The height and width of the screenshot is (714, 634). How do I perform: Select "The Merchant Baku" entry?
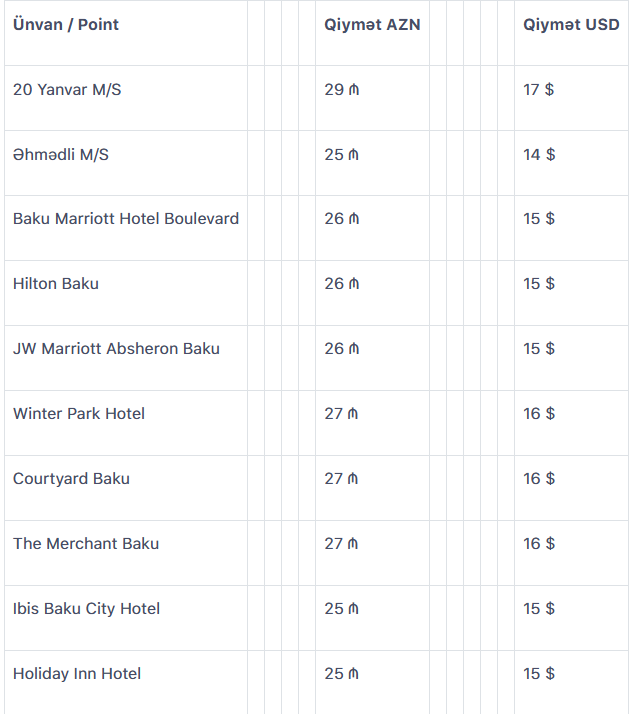86,544
